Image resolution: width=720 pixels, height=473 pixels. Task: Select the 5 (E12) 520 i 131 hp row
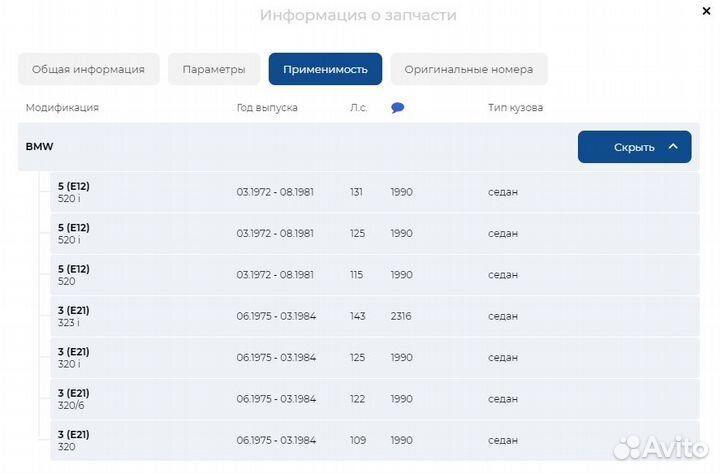(375, 192)
